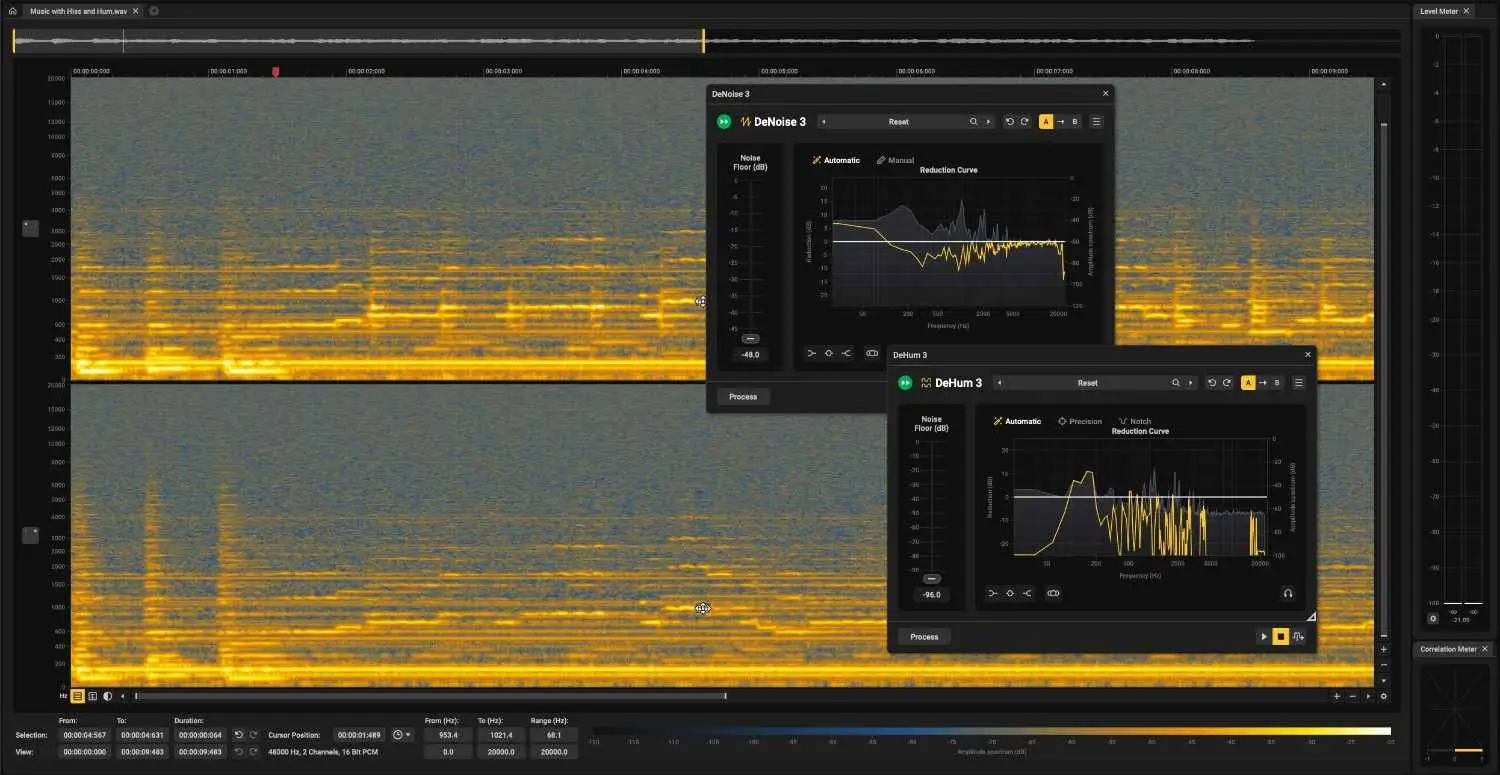Undo in DeHum 3 plugin
1500x775 pixels.
[1212, 383]
